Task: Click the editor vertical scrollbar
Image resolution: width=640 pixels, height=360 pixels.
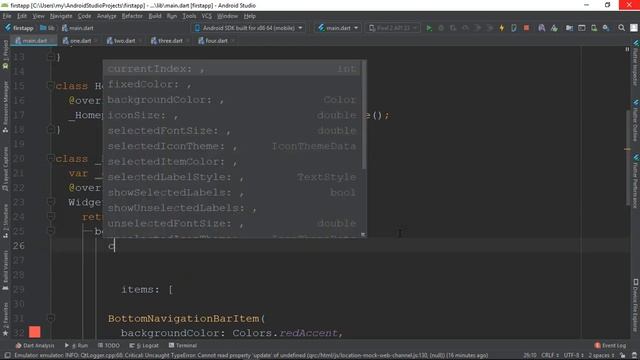Action: coord(628,158)
